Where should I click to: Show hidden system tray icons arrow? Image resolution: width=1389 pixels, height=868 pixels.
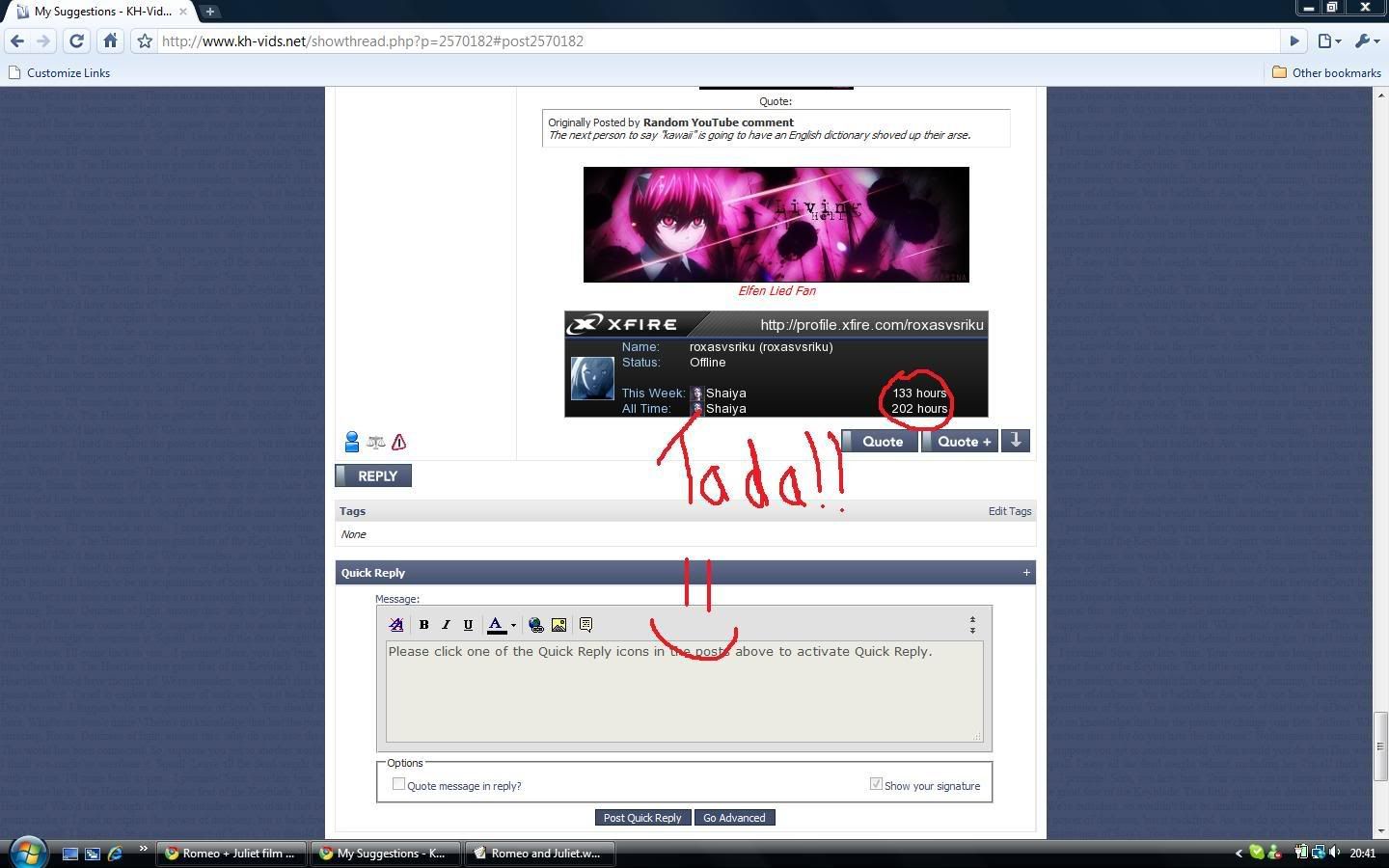point(1239,853)
